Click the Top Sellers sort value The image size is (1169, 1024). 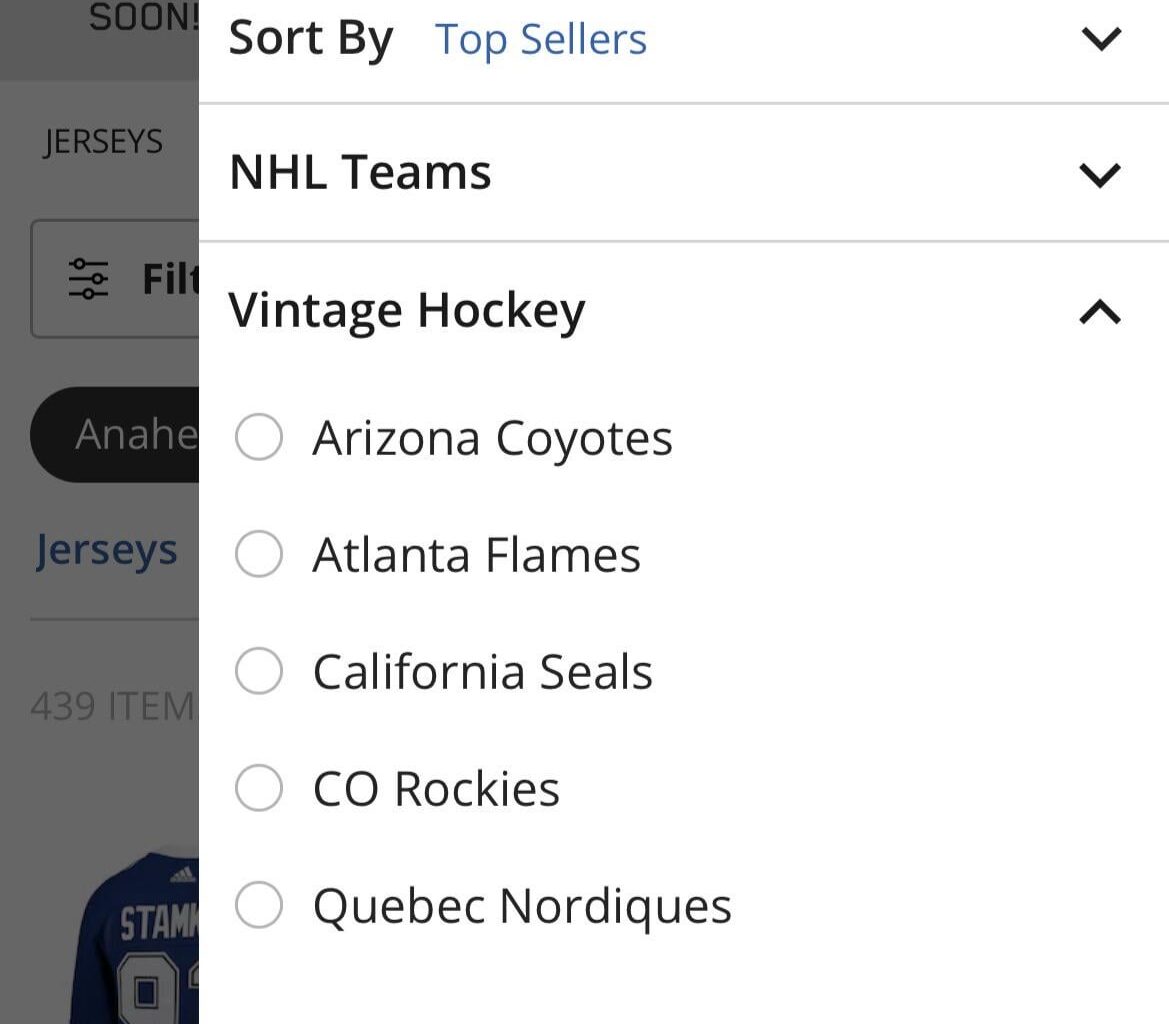pos(541,40)
